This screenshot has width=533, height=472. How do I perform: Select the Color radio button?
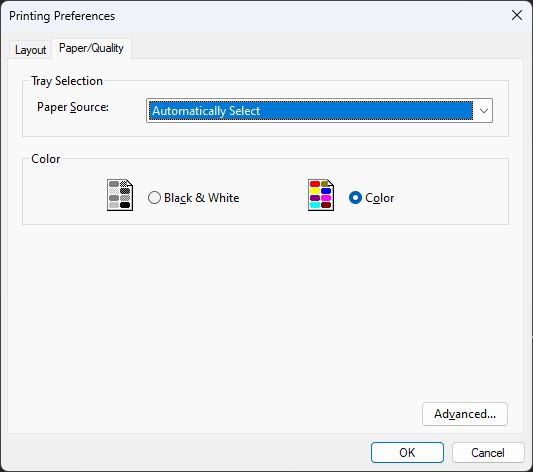tap(355, 197)
